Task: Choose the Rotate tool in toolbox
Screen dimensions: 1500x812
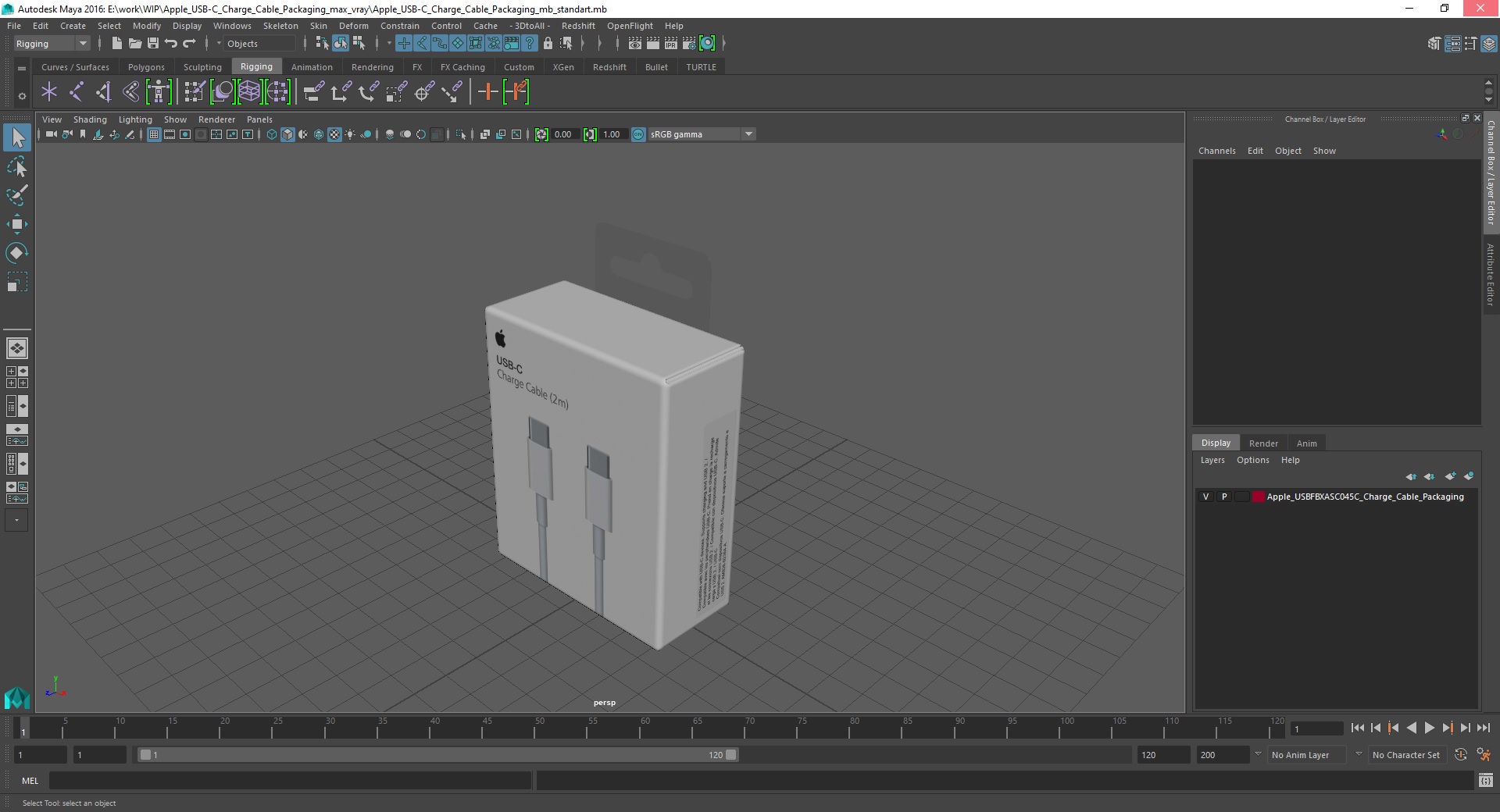Action: pyautogui.click(x=17, y=253)
